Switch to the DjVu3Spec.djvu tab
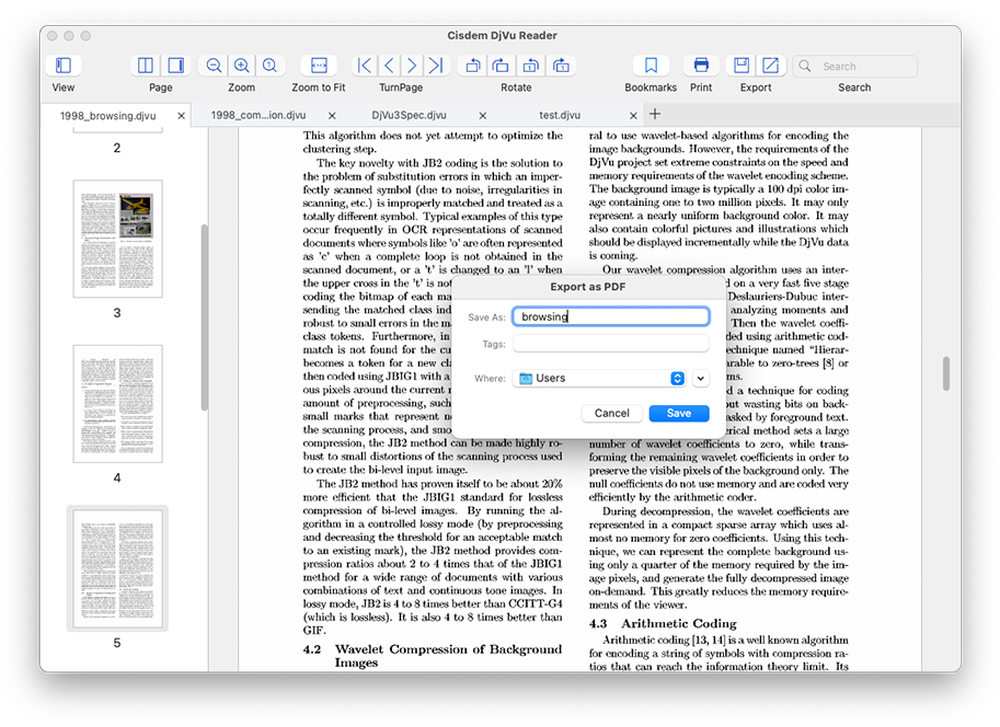This screenshot has width=1000, height=727. [409, 115]
